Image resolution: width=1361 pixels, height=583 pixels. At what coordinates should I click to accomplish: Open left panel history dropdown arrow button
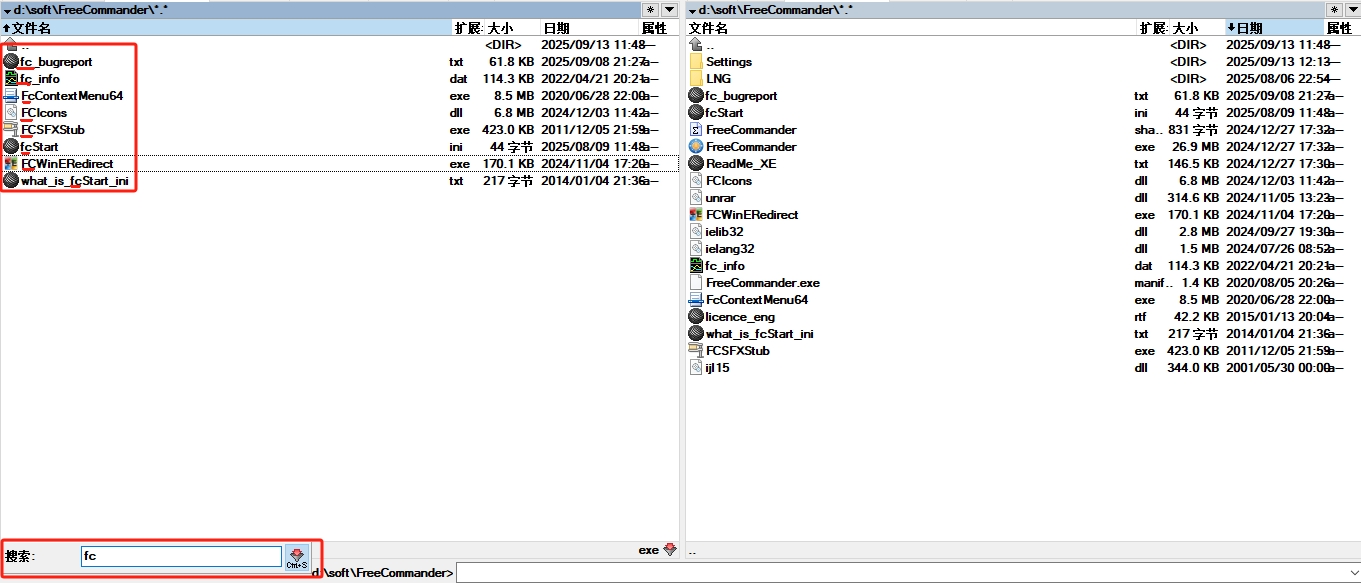click(669, 10)
